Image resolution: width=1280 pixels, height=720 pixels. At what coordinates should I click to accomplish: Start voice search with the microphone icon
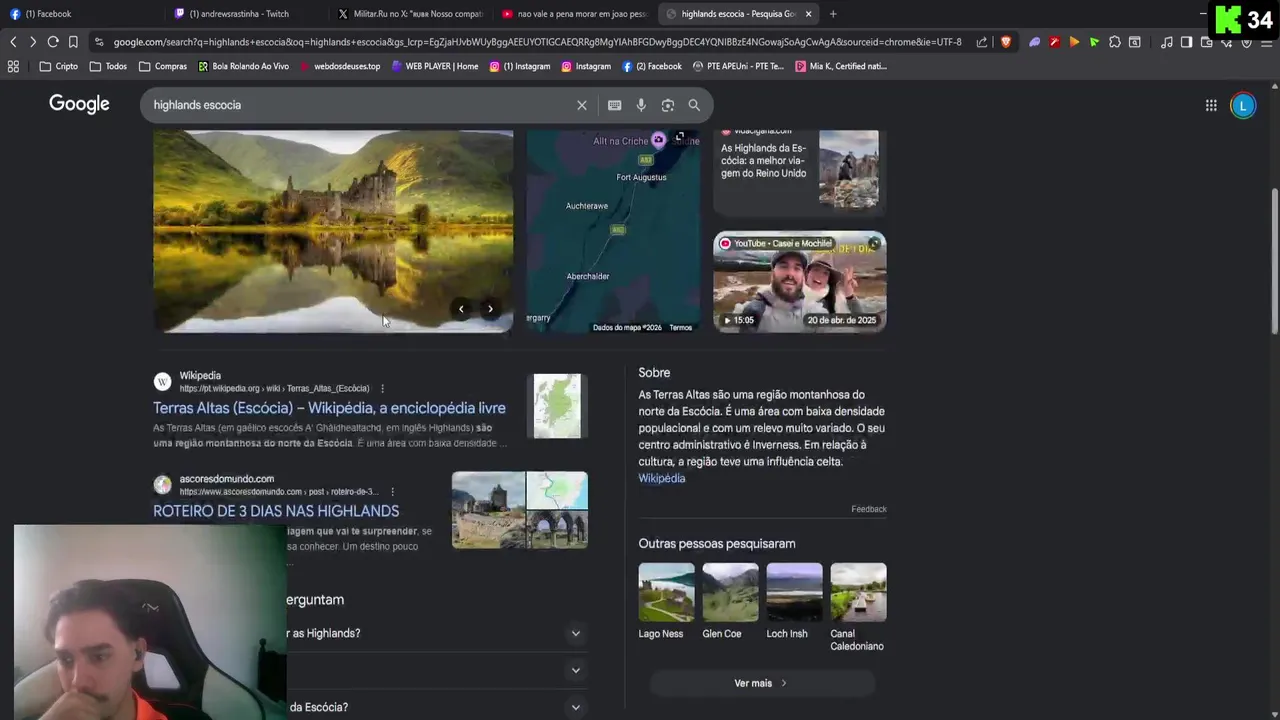point(641,105)
